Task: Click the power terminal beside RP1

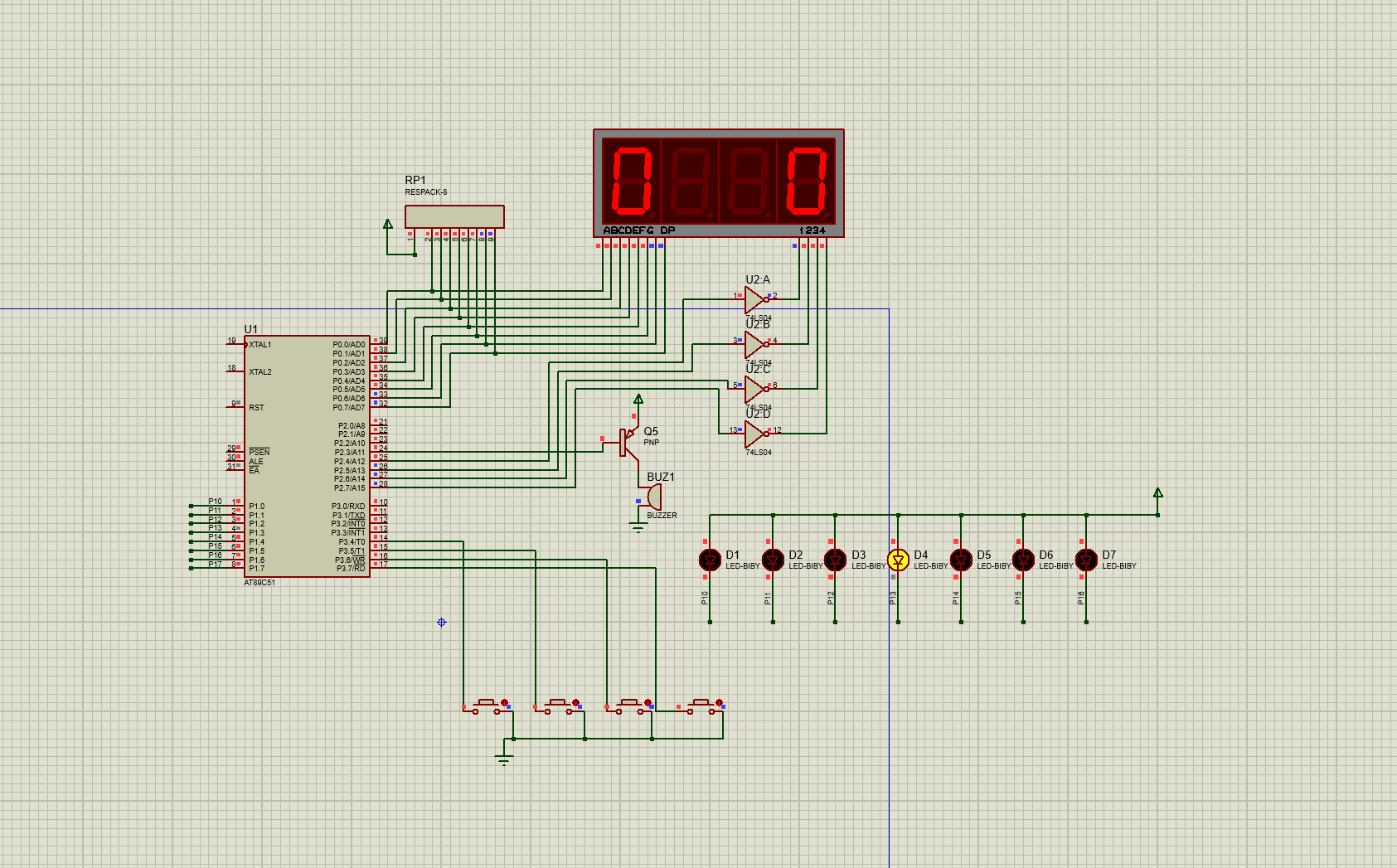Action: [x=387, y=225]
